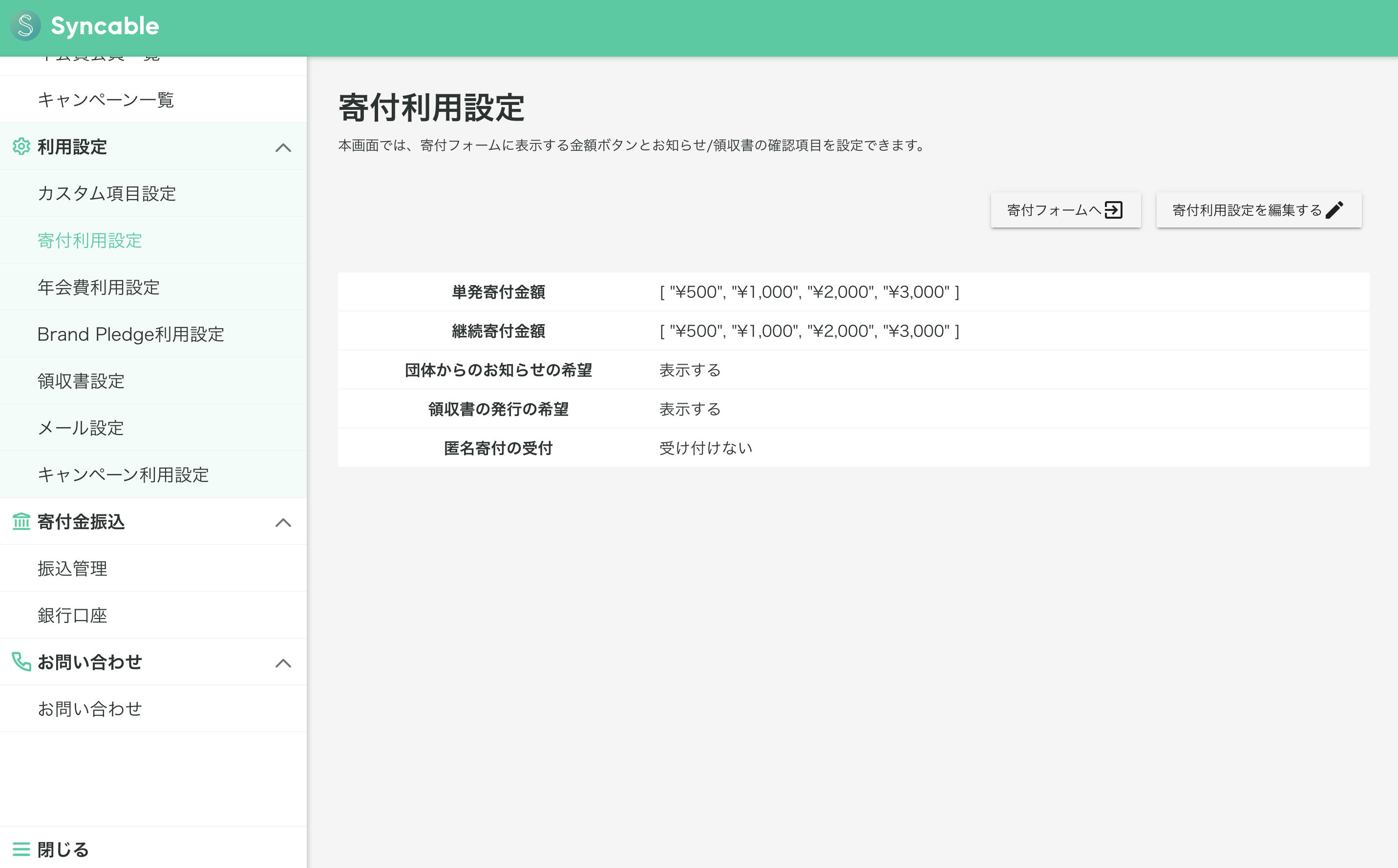Click the arrow icon on 寄付フォームへ

[1113, 210]
